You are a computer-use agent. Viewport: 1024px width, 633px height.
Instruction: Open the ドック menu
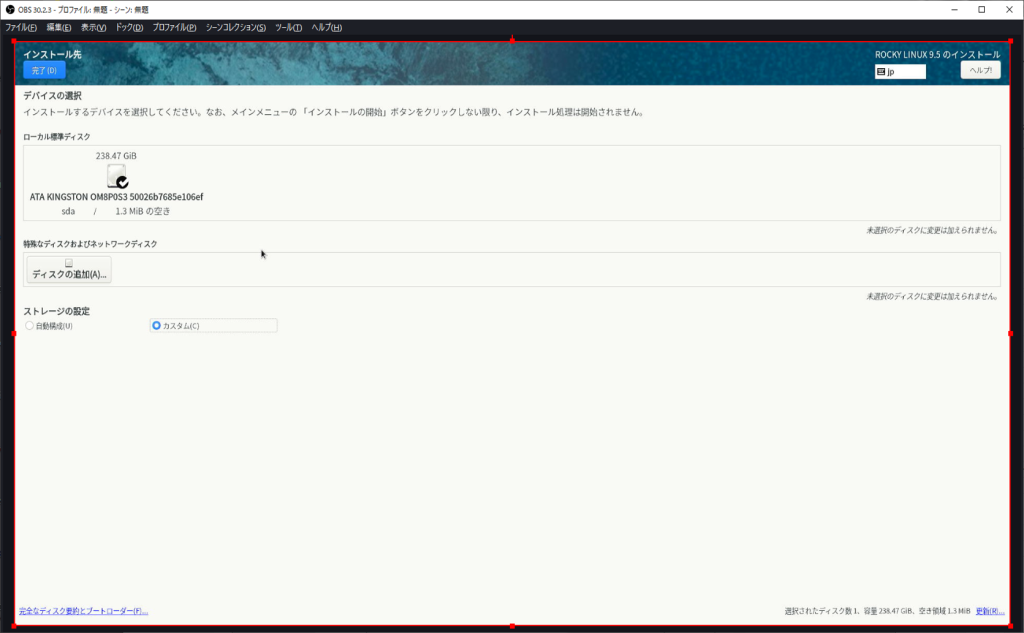pos(129,27)
